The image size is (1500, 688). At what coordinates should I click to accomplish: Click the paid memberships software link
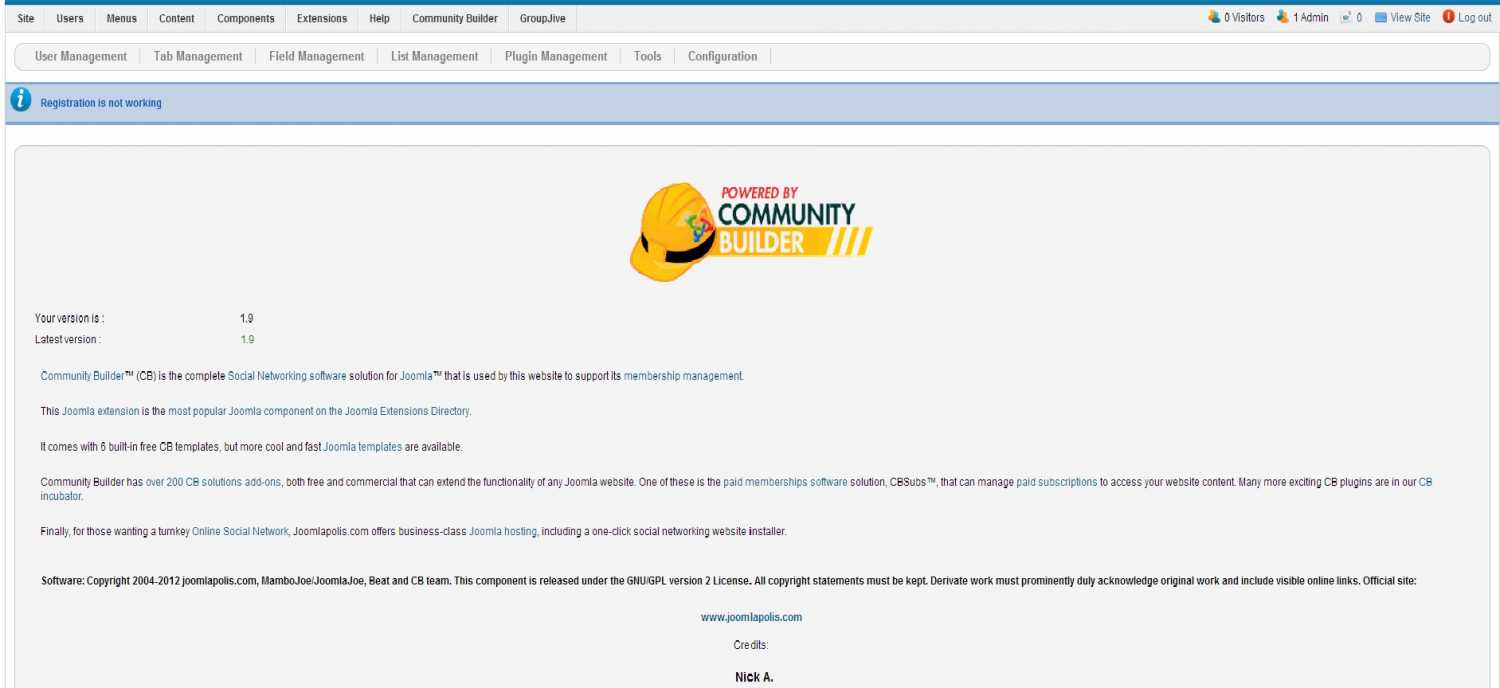coord(786,482)
